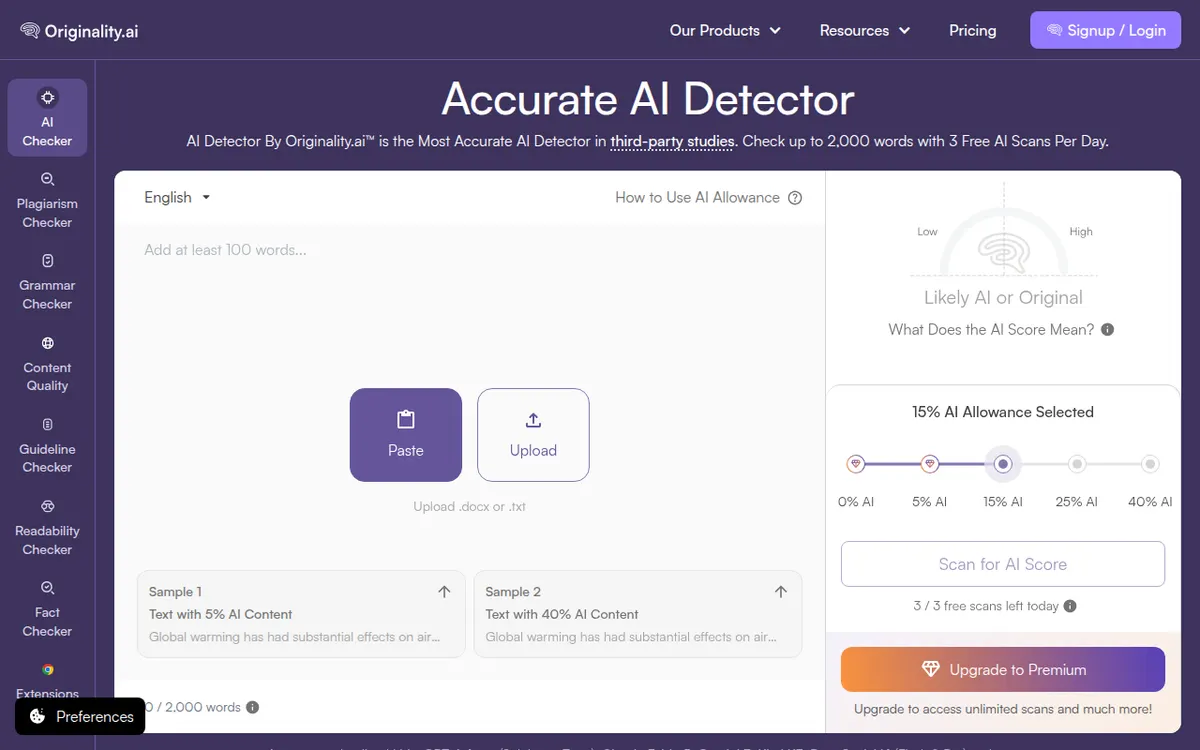Expand the Our Products menu
This screenshot has width=1200, height=750.
pos(725,31)
